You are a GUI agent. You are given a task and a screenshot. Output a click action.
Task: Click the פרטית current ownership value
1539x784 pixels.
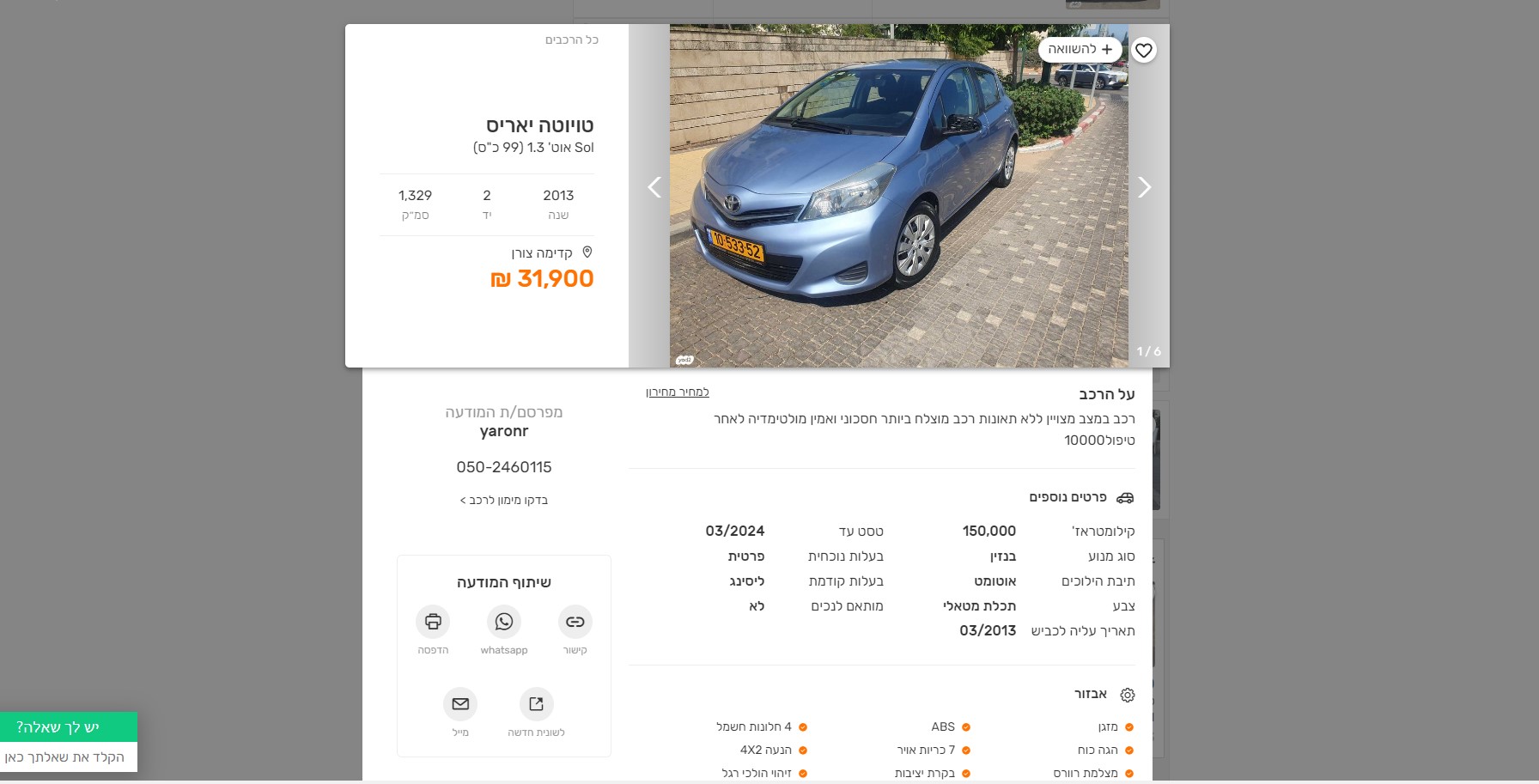click(x=746, y=556)
